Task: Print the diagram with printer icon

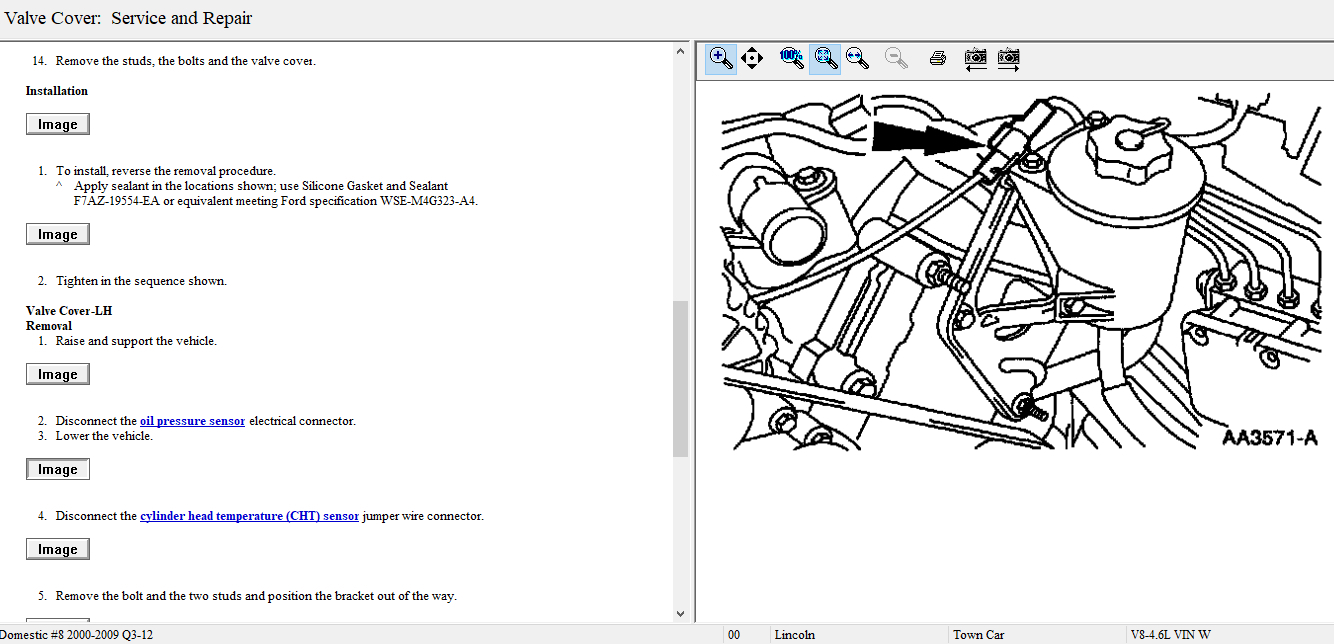Action: (937, 58)
